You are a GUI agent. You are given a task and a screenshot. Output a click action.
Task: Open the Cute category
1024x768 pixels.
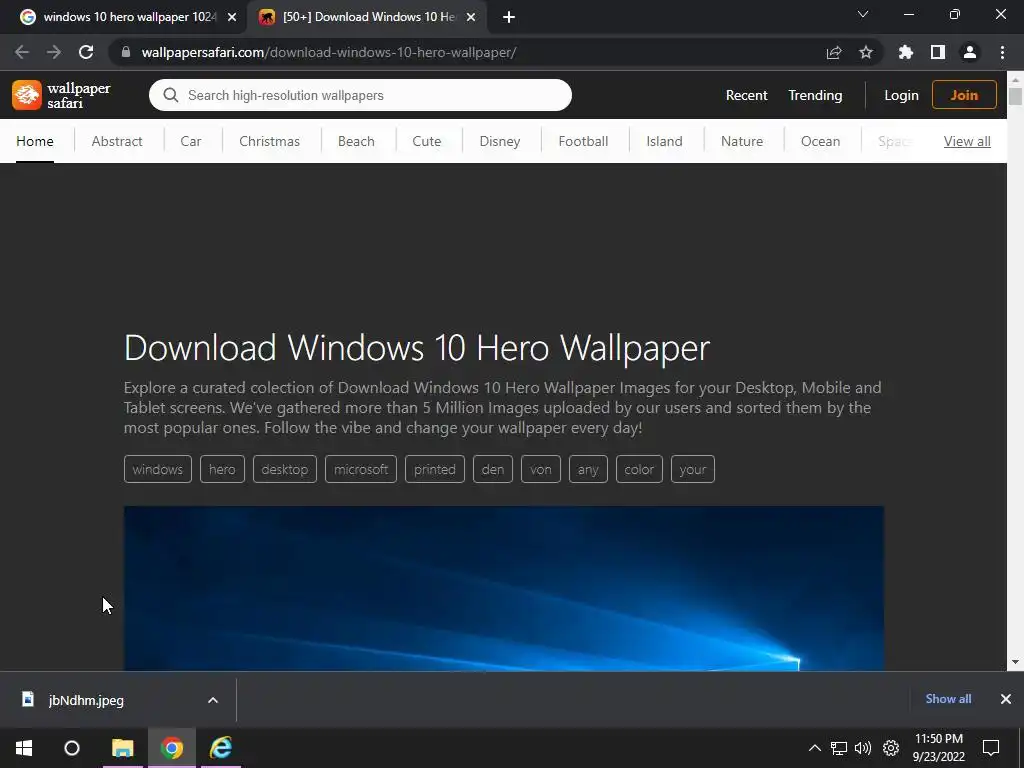[x=426, y=141]
